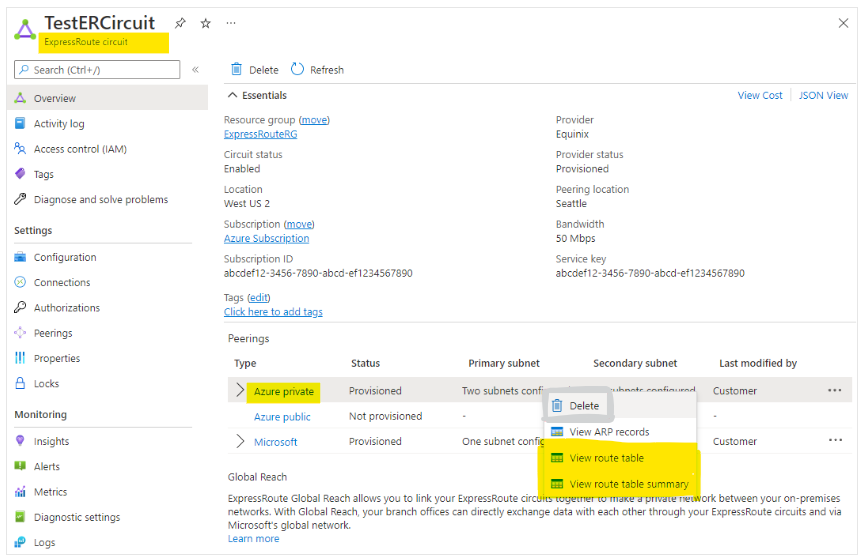
Task: Click the 50 Mbps bandwidth value
Action: pos(575,238)
